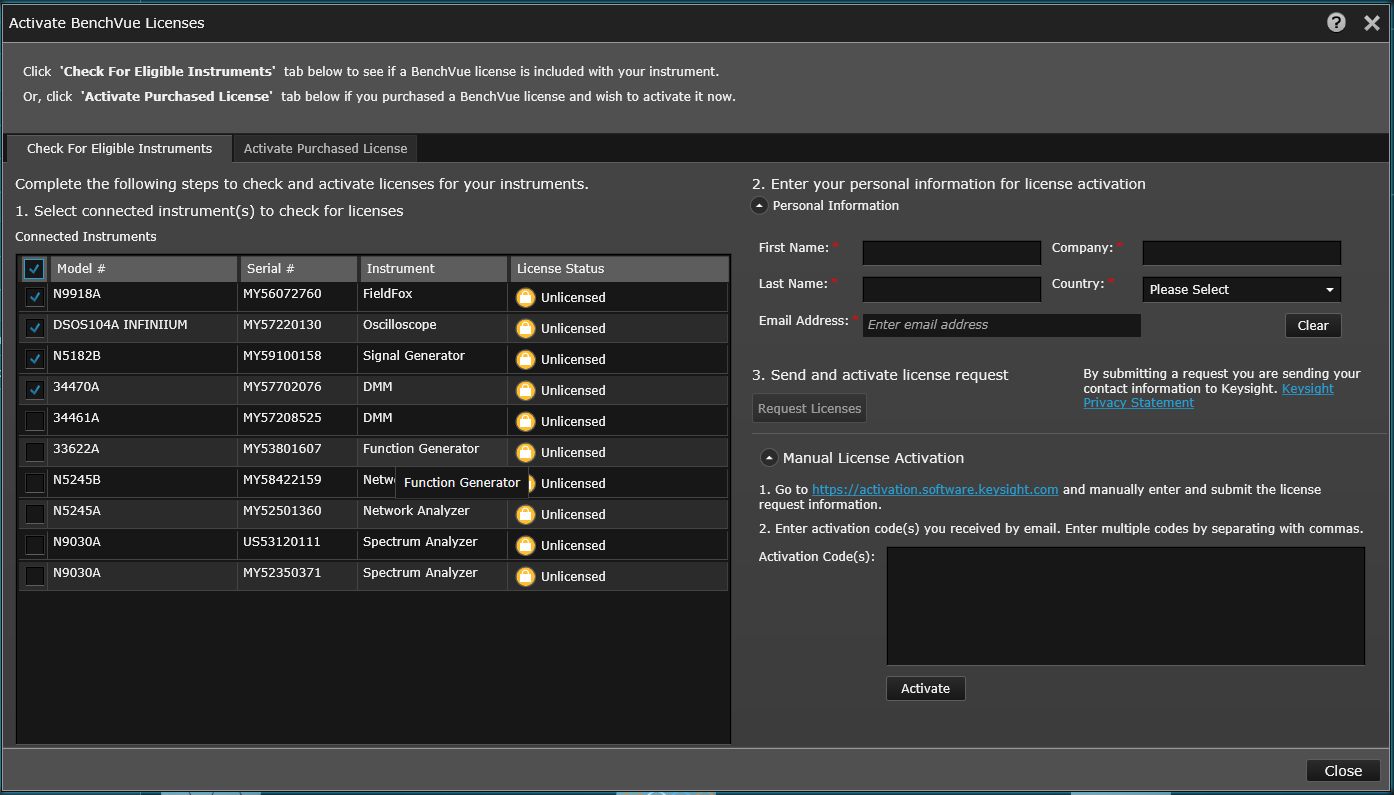Switch to Activate Purchased License tab
Viewport: 1394px width, 795px height.
tap(325, 149)
